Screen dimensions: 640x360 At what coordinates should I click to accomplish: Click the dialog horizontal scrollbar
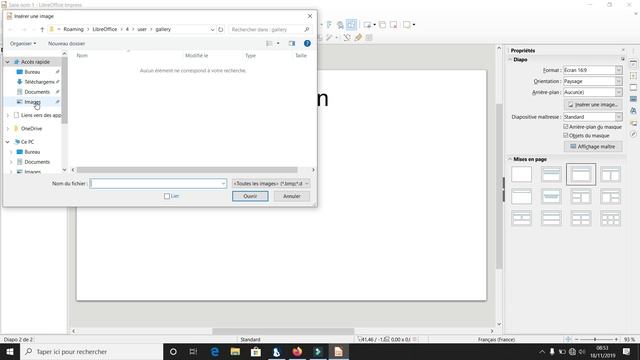187,170
